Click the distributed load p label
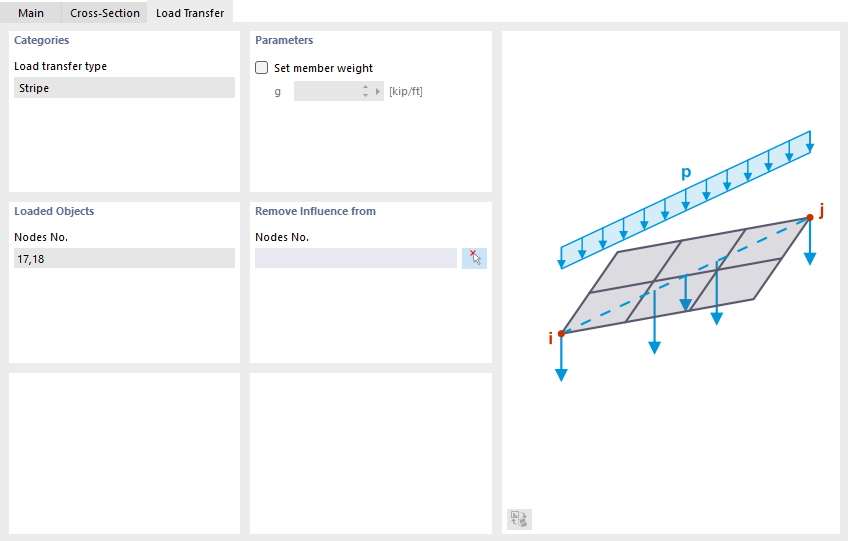This screenshot has height=541, width=848. tap(686, 172)
